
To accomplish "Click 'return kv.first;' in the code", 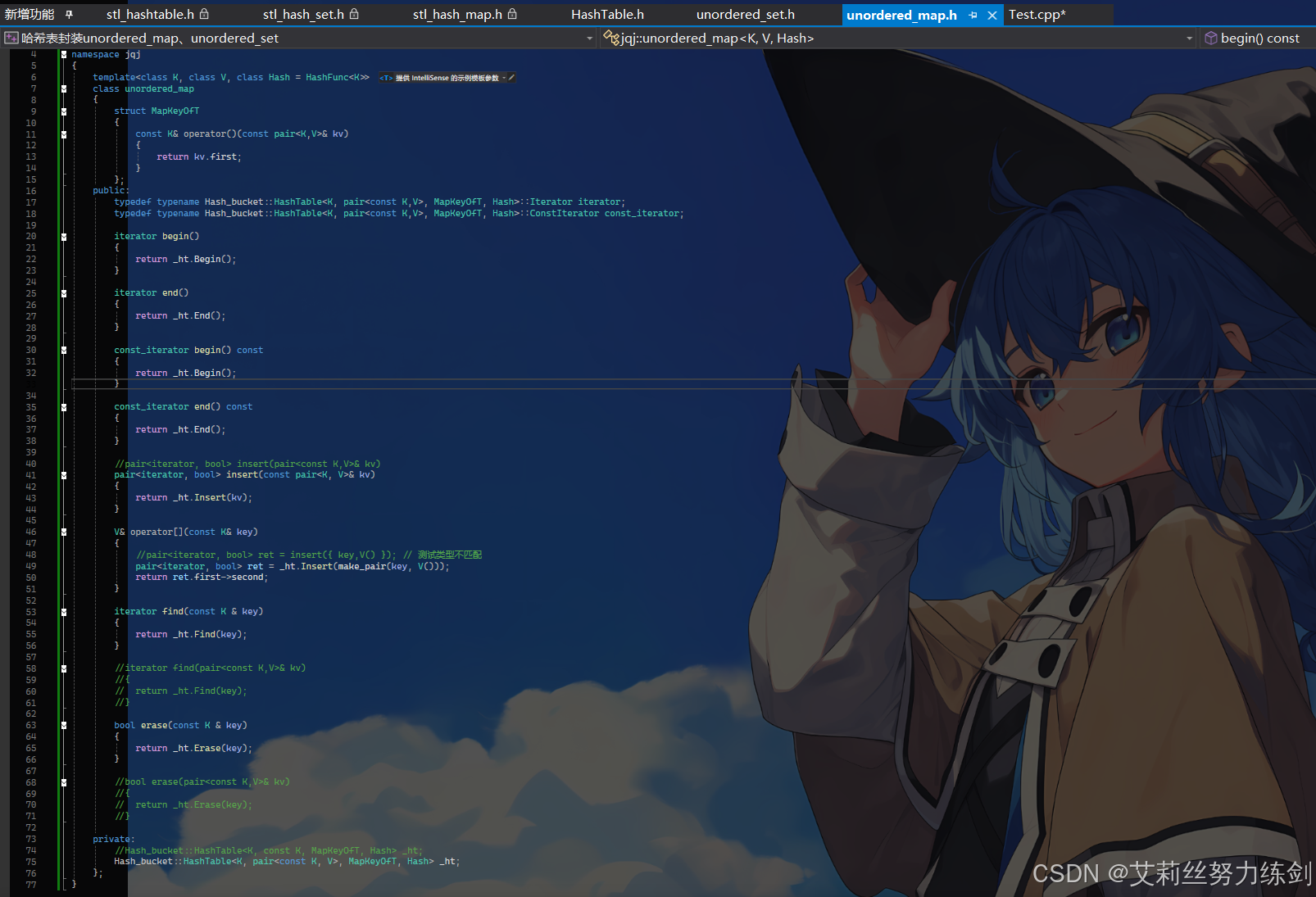I will tap(199, 156).
